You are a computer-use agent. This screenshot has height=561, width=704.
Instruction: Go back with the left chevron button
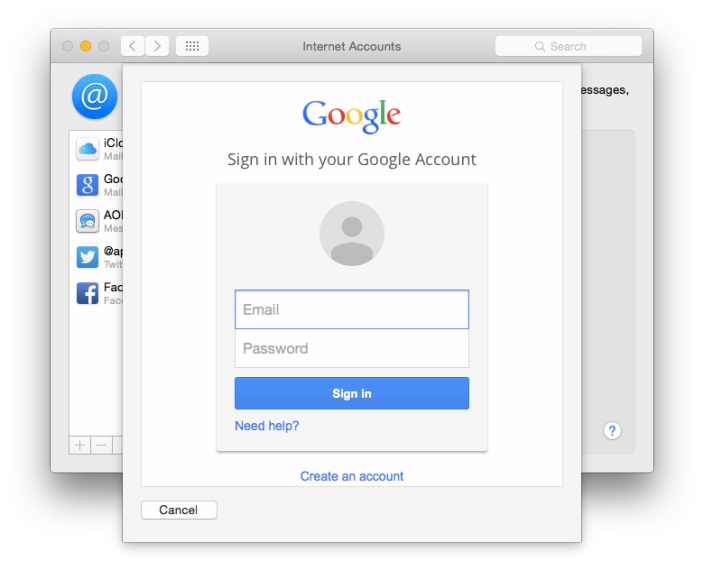coord(132,46)
